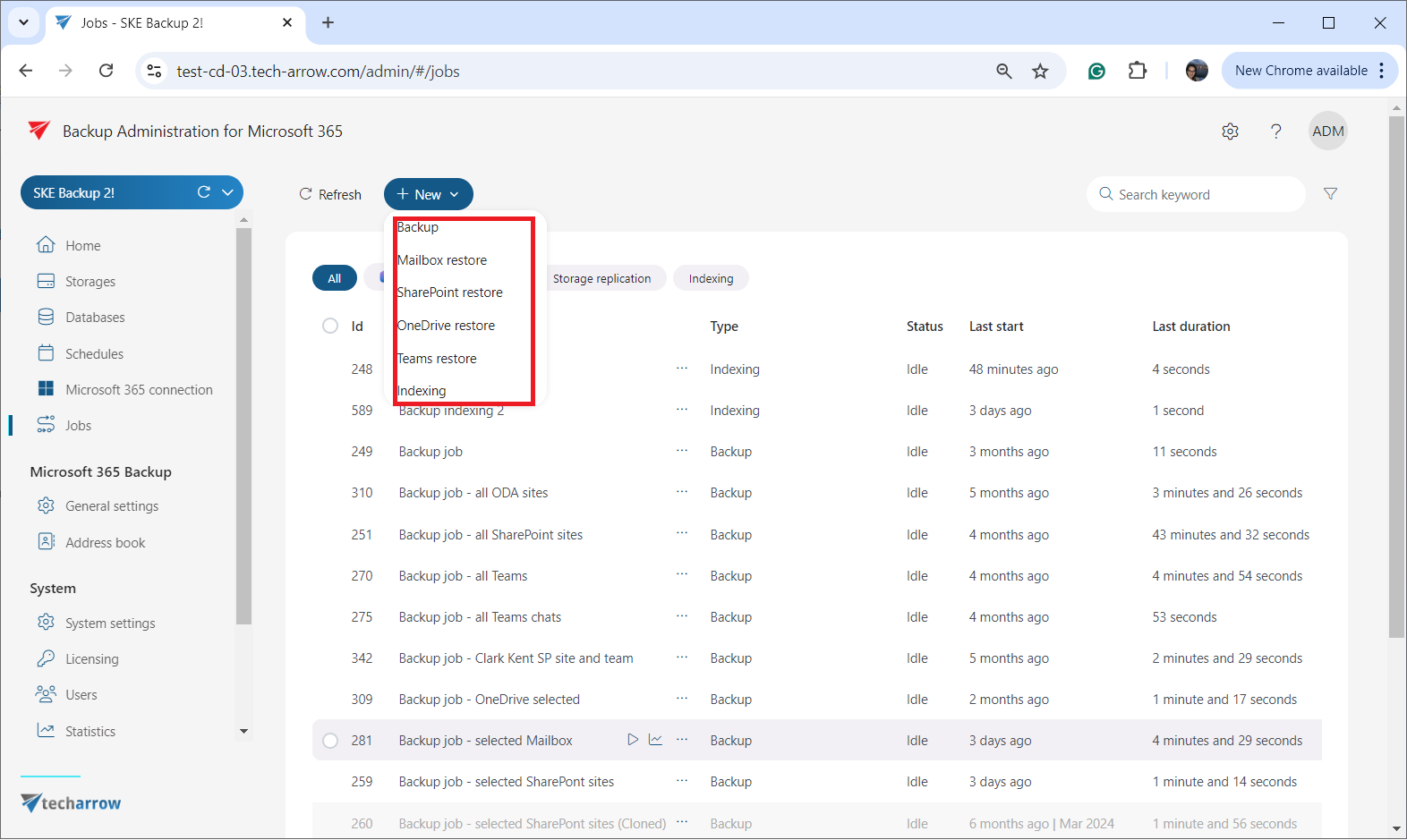Toggle the select-all radio in header row
This screenshot has width=1407, height=840.
tap(330, 327)
